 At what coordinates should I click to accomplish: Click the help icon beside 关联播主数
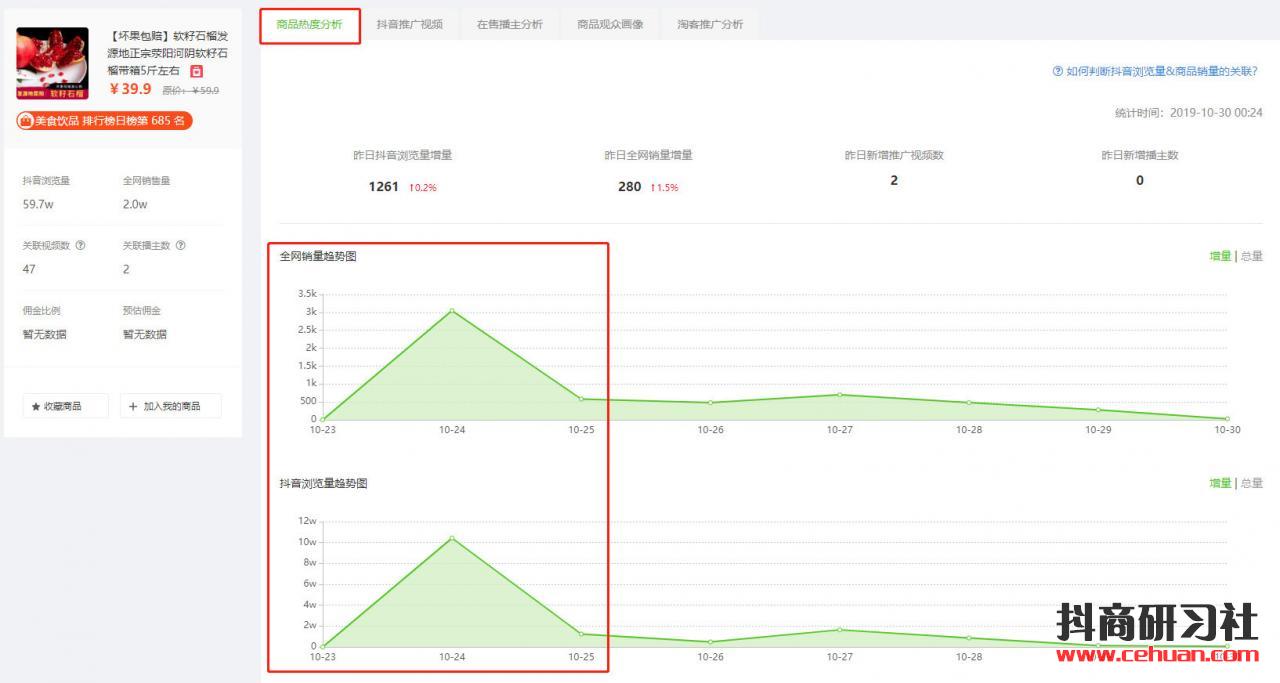click(181, 245)
